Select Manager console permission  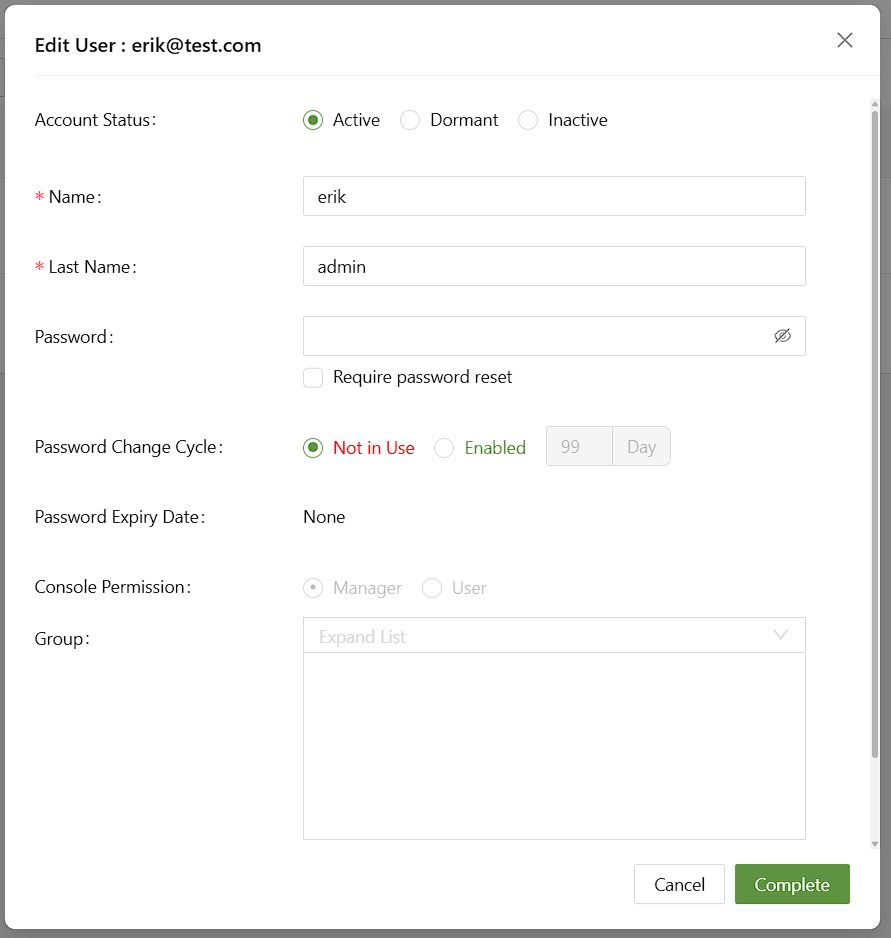pos(313,588)
